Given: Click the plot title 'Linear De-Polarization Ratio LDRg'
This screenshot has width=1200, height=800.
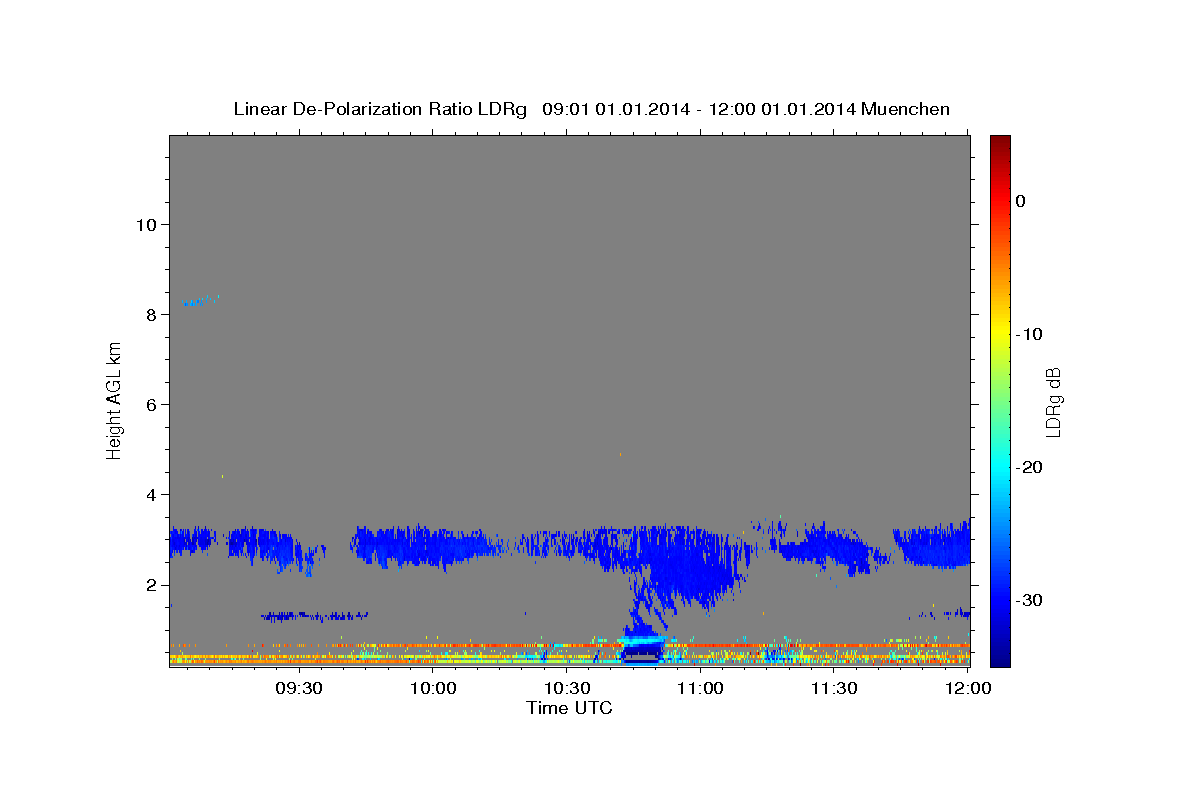Looking at the screenshot, I should 379,108.
